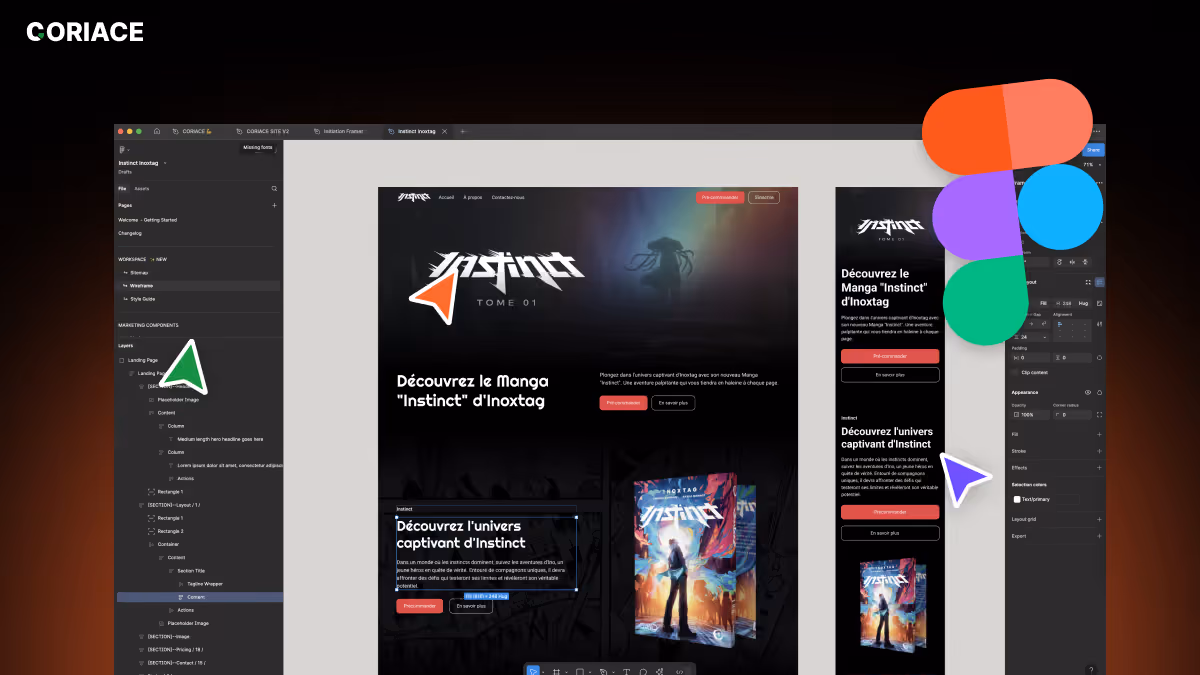The width and height of the screenshot is (1200, 675).
Task: Select the Style Guide page
Action: [x=142, y=298]
